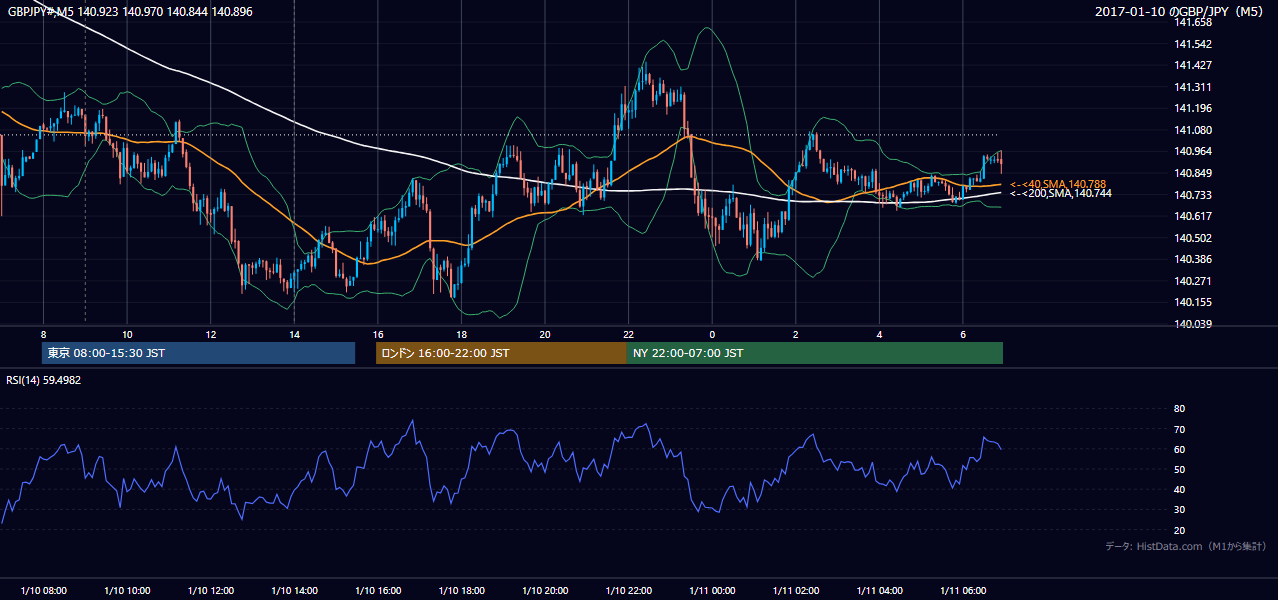Click price axis value 140.155

(1194, 302)
